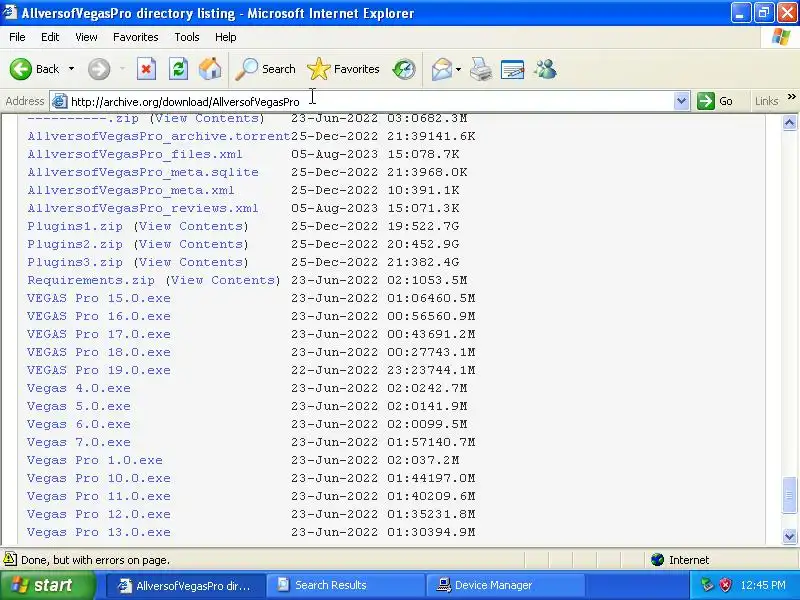Screen dimensions: 800x600
Task: Download Plugins2.zip
Action: click(75, 244)
